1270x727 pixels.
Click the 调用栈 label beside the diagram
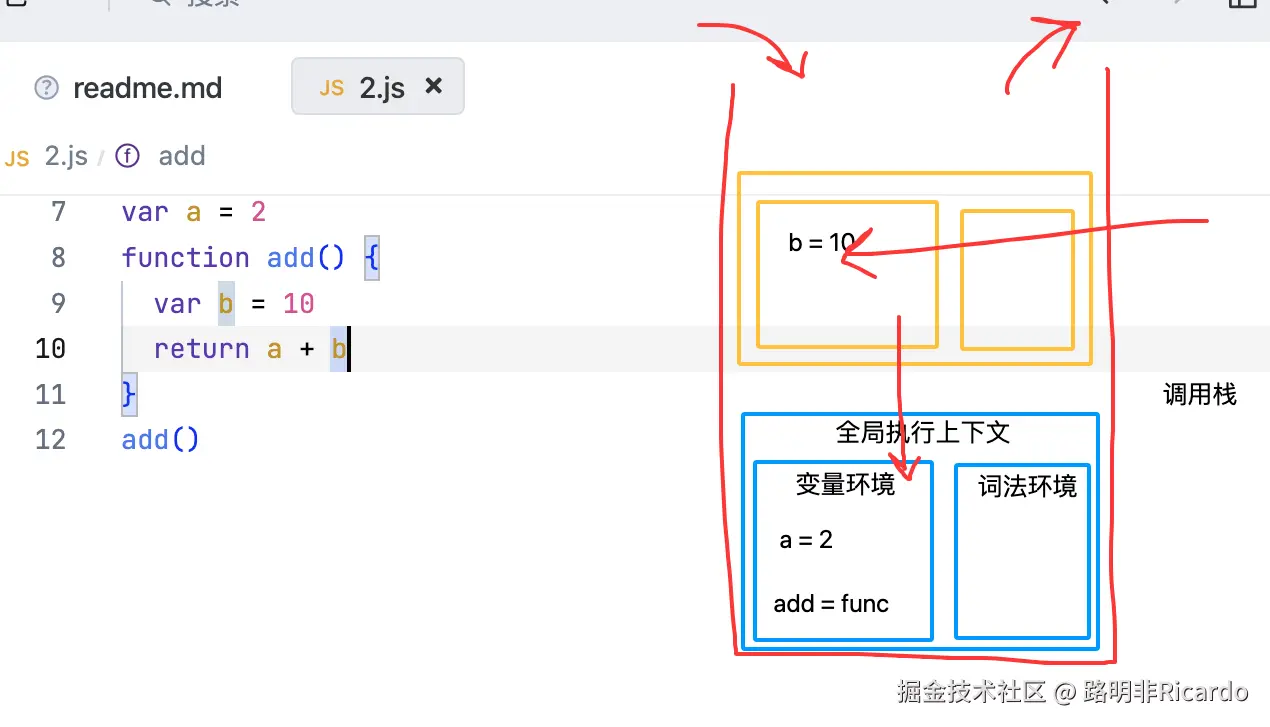(x=1199, y=395)
